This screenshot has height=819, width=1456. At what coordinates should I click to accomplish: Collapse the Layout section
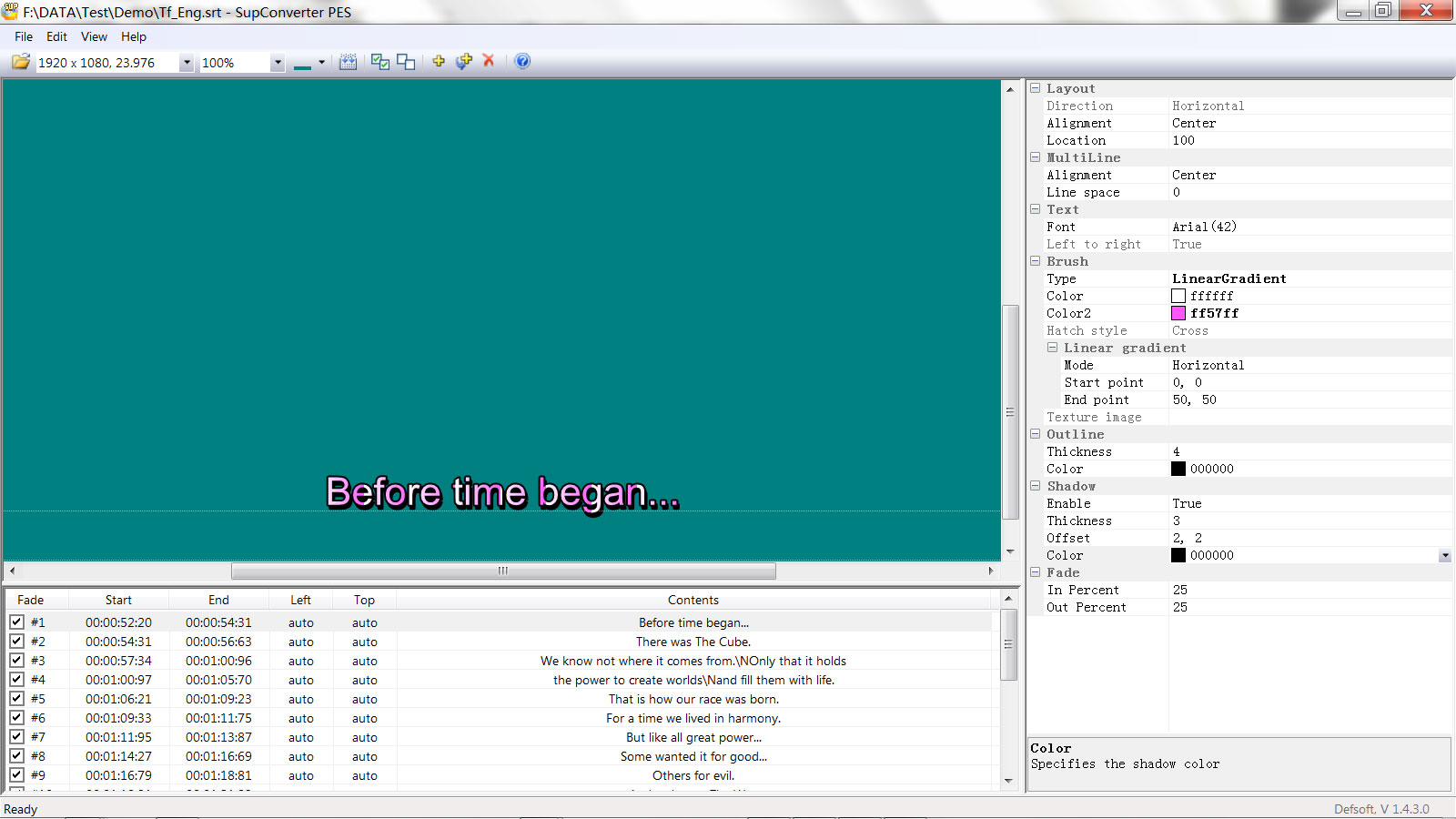(x=1035, y=88)
